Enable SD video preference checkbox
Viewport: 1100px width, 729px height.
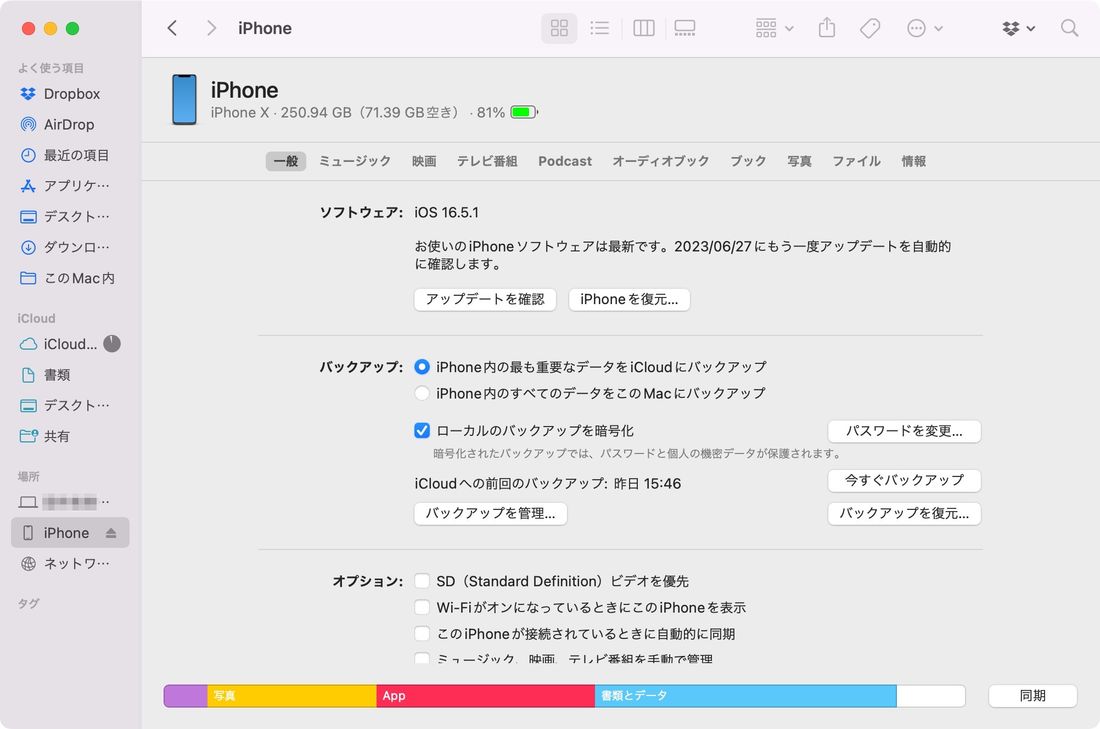pos(422,581)
